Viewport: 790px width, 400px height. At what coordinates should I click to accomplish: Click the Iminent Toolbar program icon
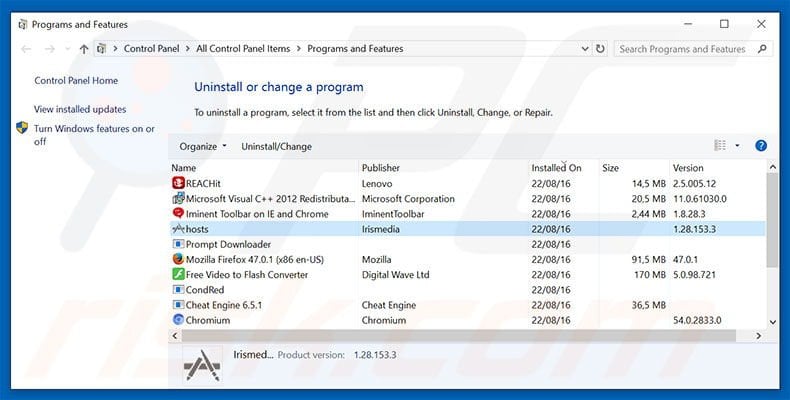[x=178, y=213]
